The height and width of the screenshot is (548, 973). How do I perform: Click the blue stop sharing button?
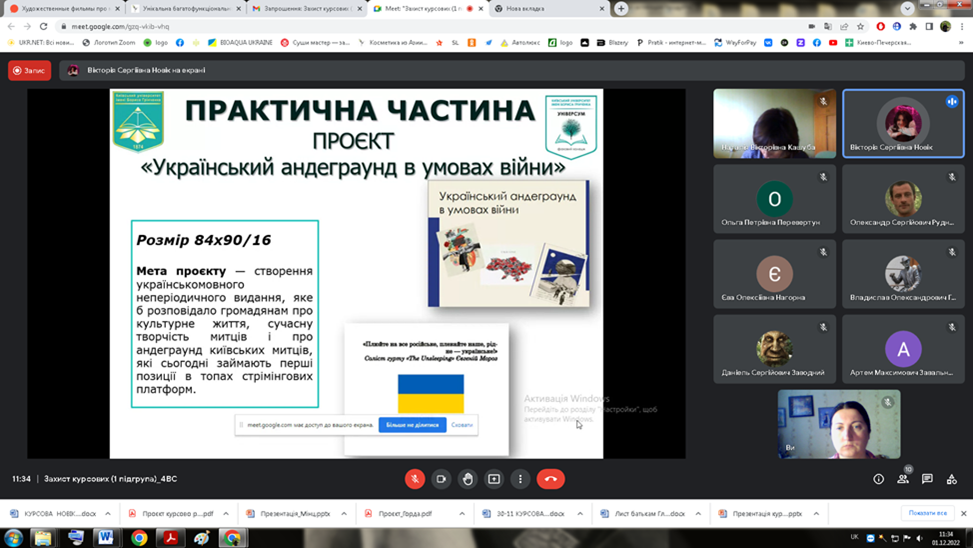(x=412, y=425)
